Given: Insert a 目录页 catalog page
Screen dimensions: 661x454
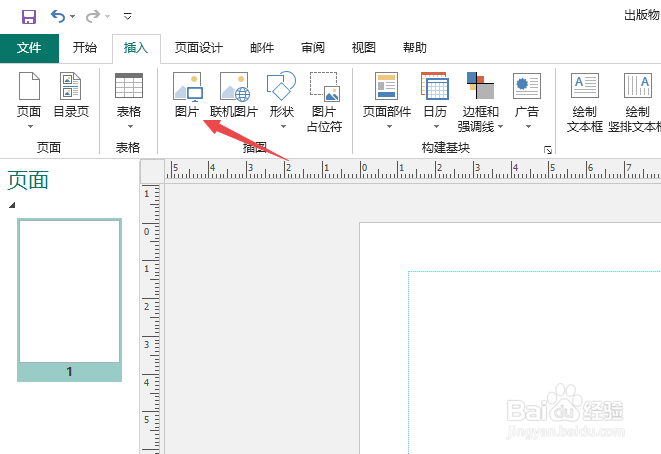Looking at the screenshot, I should (x=71, y=95).
